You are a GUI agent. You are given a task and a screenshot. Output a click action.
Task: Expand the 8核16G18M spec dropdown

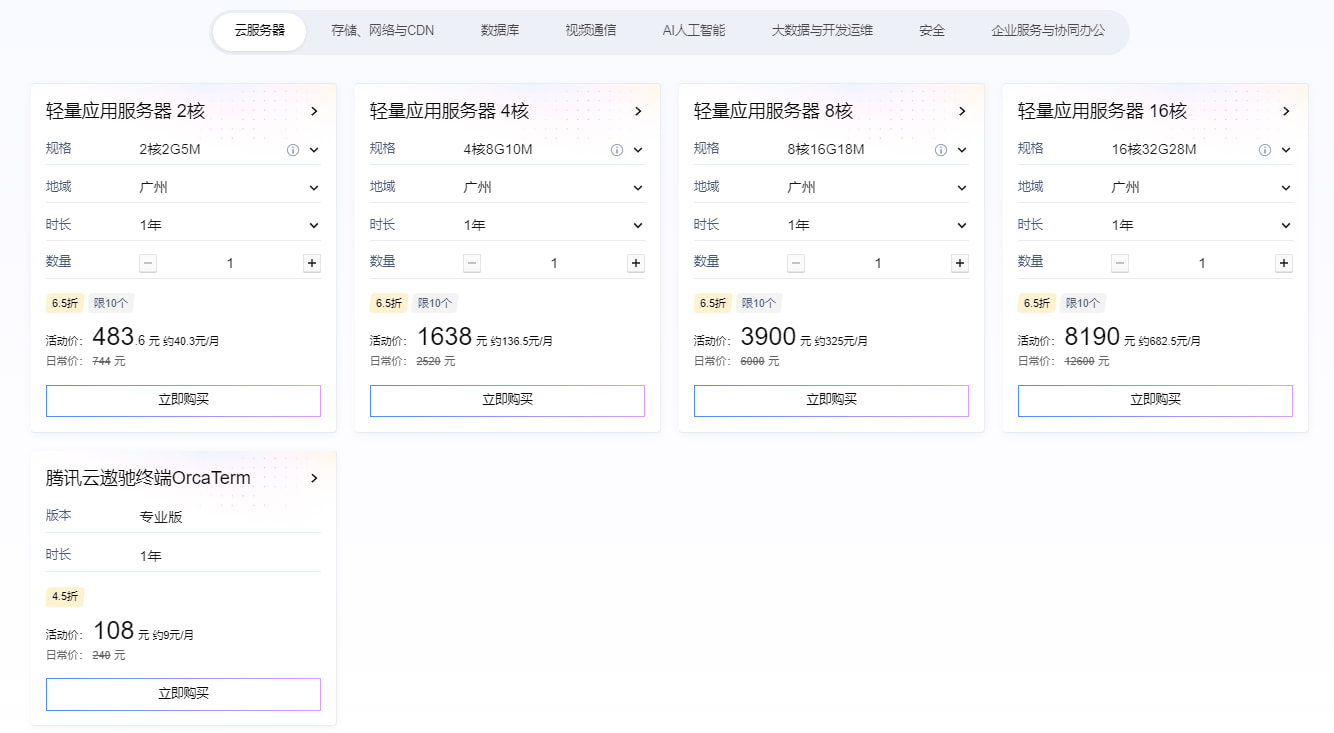[962, 150]
